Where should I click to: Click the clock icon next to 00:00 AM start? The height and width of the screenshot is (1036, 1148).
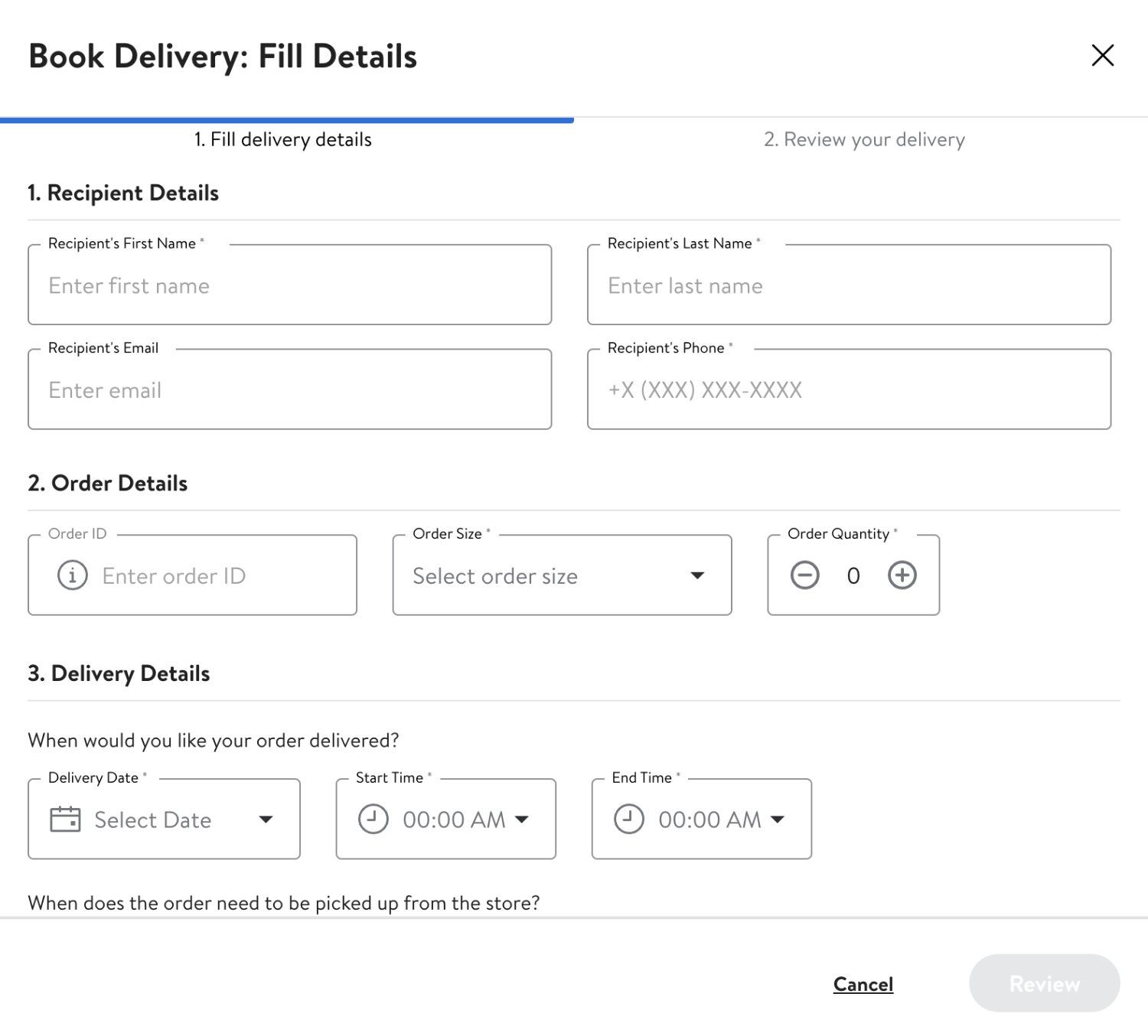click(373, 819)
